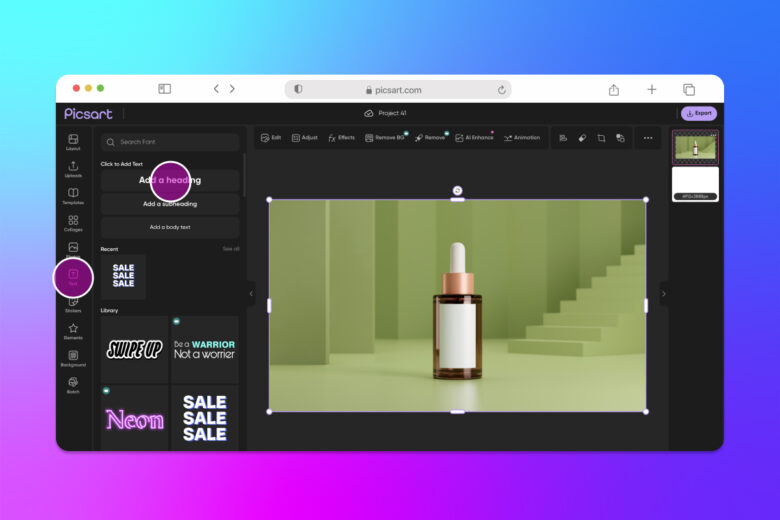Click Add a body text
Image resolution: width=780 pixels, height=520 pixels.
170,227
